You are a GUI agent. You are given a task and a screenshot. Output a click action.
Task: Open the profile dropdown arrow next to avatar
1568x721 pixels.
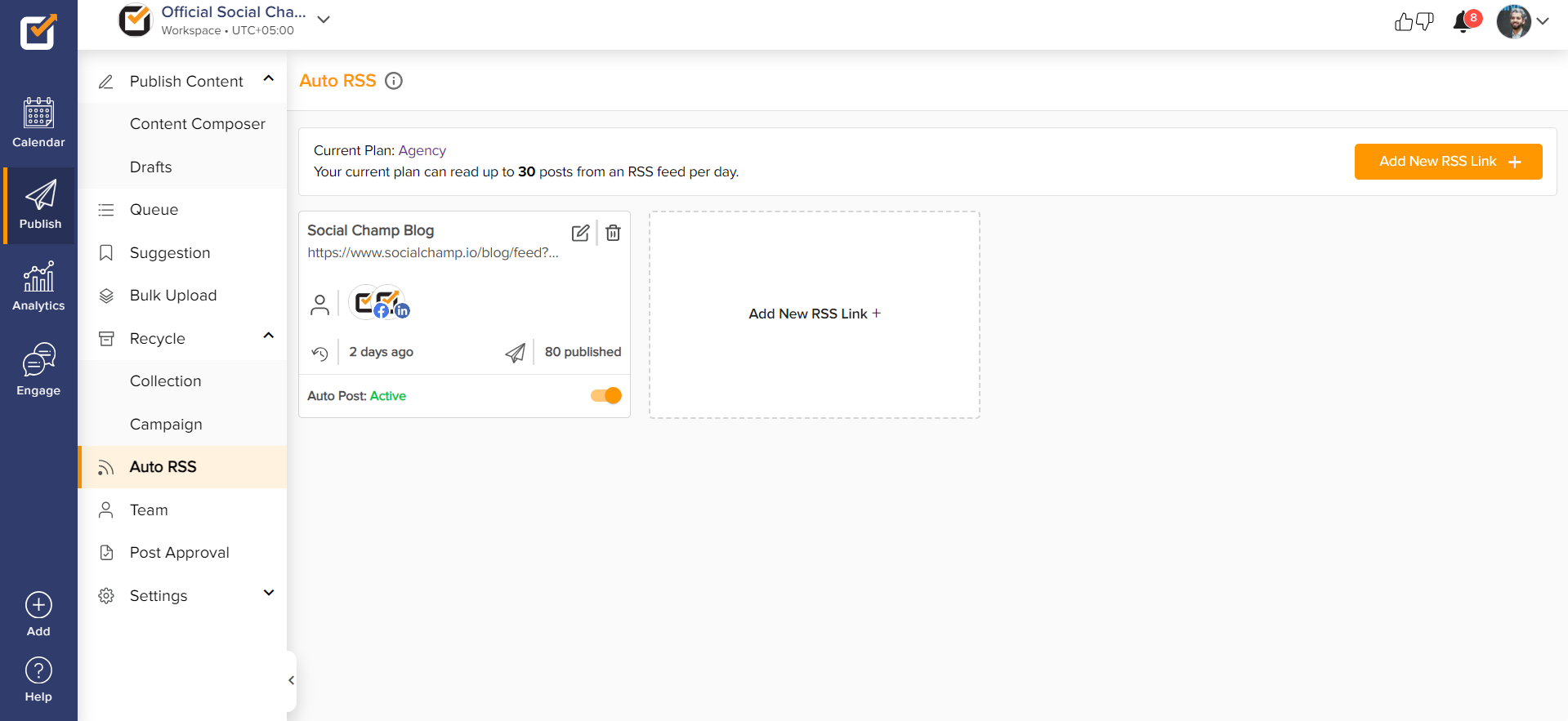[1543, 22]
